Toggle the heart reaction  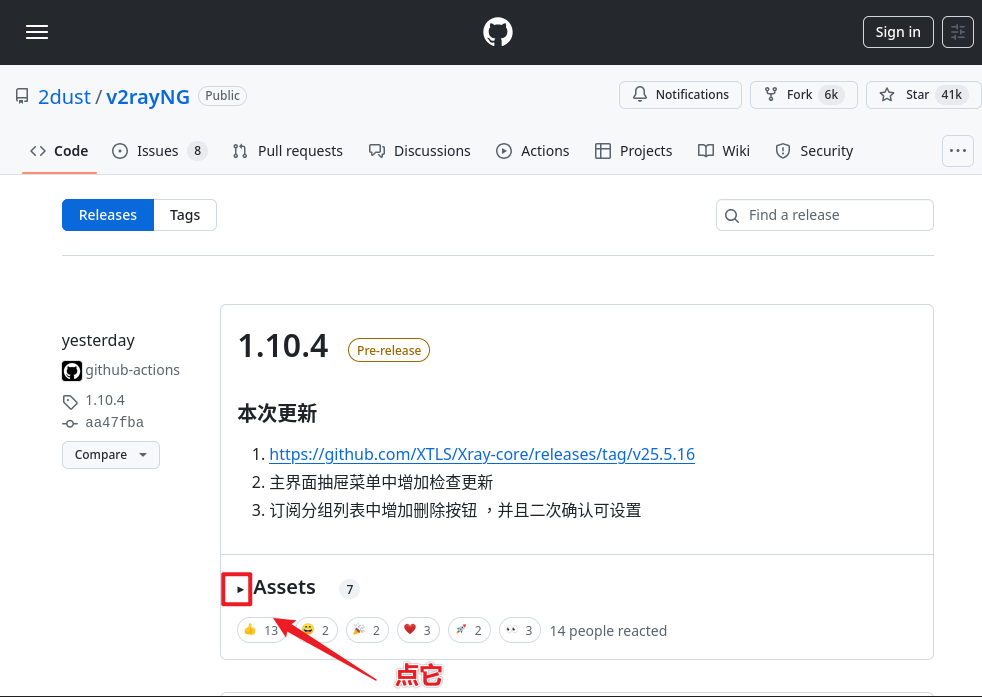pyautogui.click(x=418, y=631)
